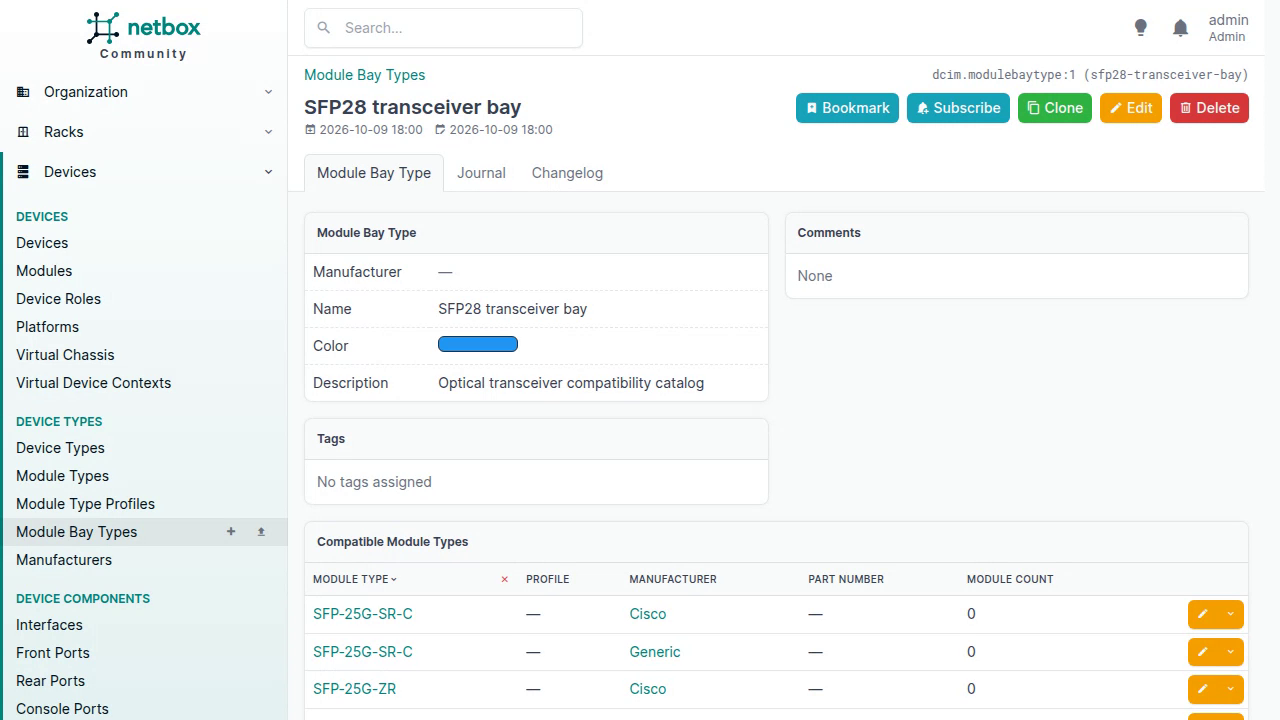Click the blue Color swatch

tap(478, 345)
